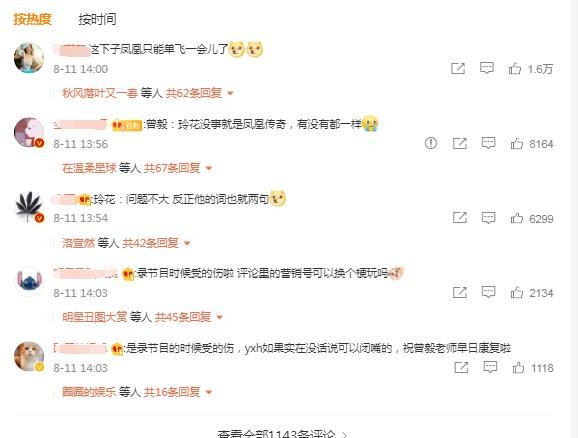Image resolution: width=578 pixels, height=438 pixels.
Task: Expand the 共67条回复 replies
Action: click(x=178, y=168)
